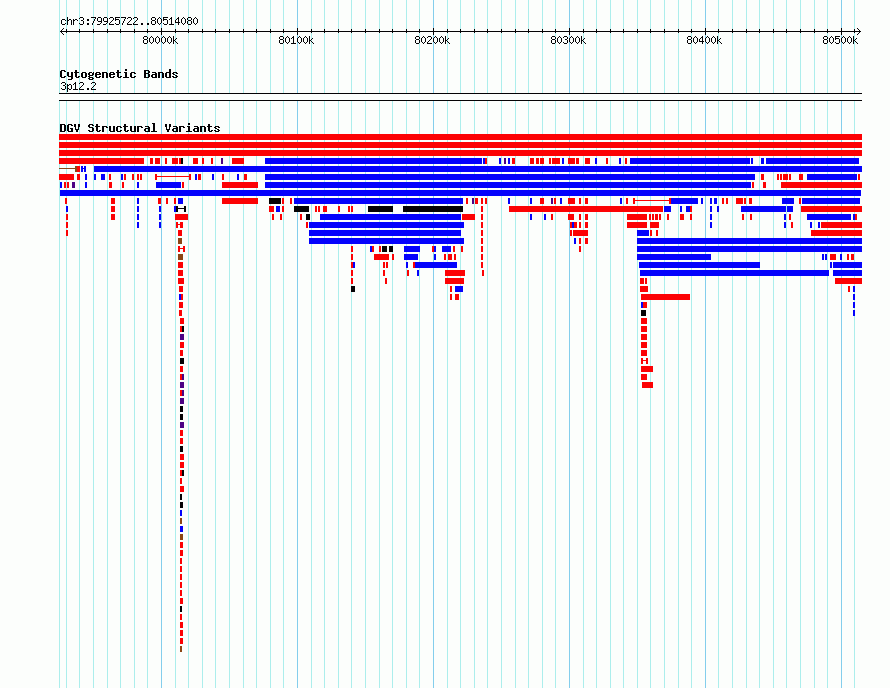Click the topmost full-width red variant bar

pyautogui.click(x=460, y=137)
